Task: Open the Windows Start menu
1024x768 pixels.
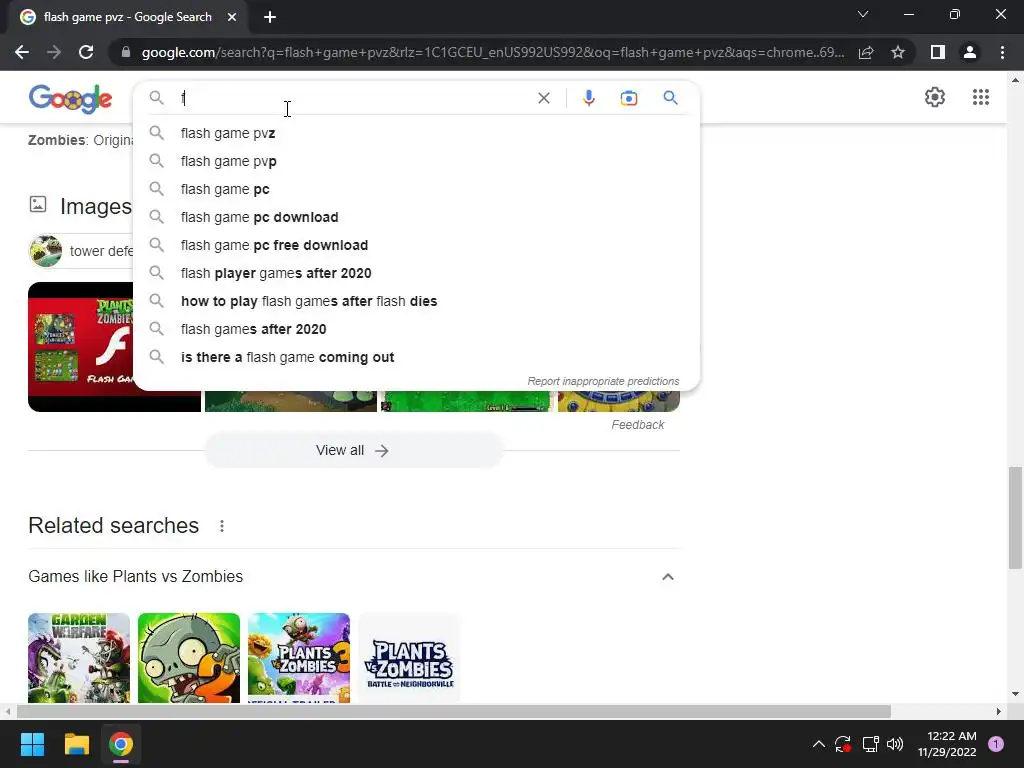Action: (x=32, y=744)
